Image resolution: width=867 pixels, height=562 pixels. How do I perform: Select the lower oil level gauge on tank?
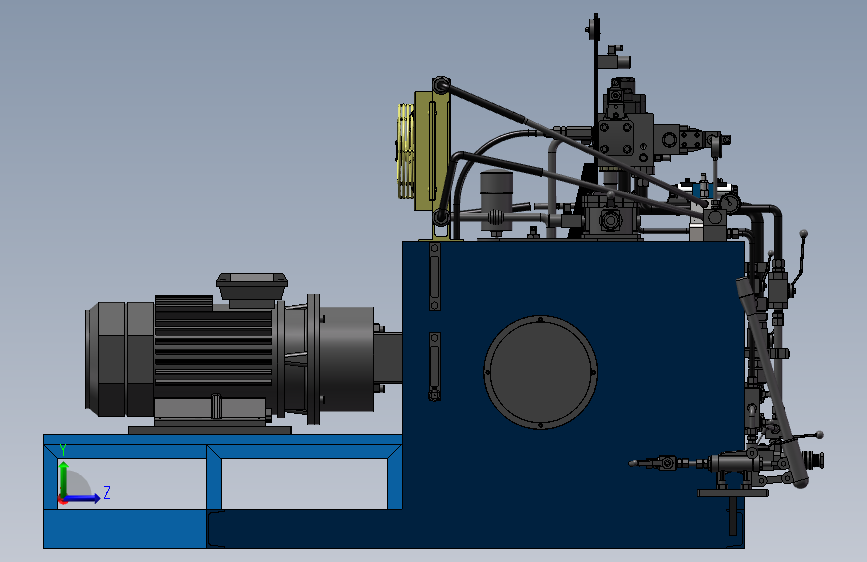tap(435, 366)
